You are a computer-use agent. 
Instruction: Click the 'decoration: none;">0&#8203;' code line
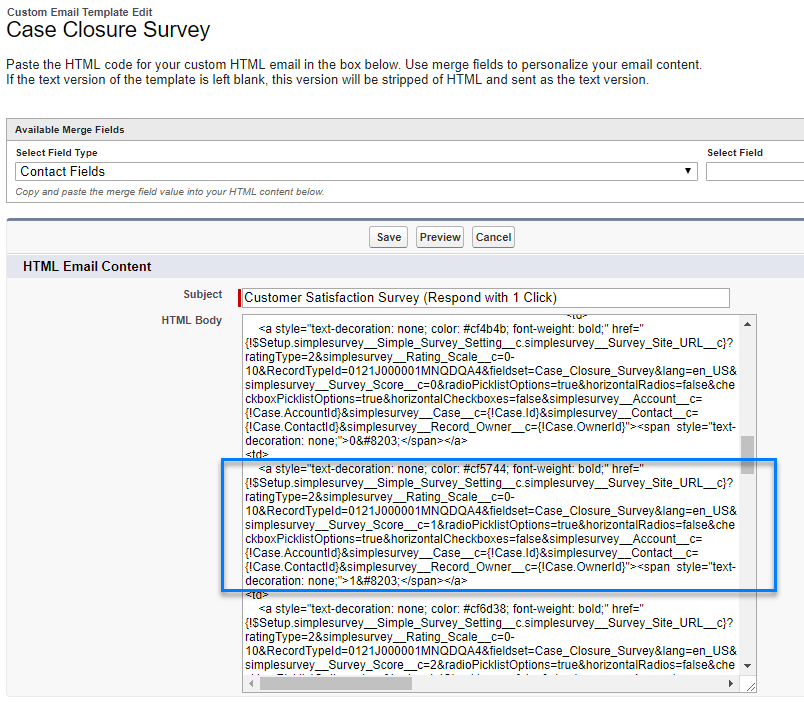356,441
